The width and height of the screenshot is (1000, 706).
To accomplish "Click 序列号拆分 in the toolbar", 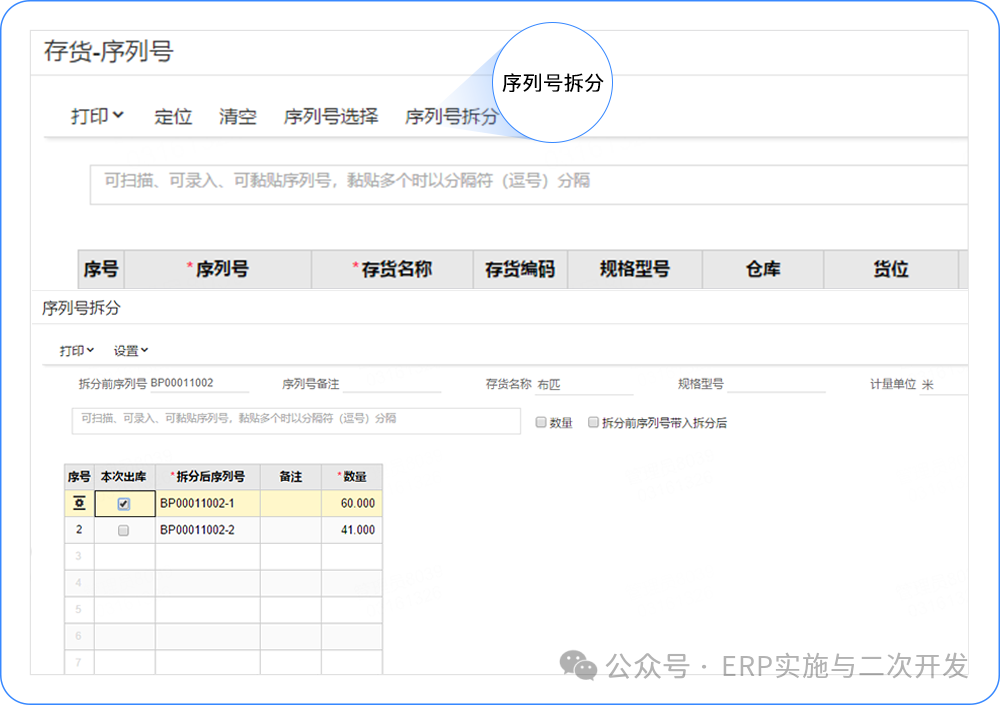I will click(451, 116).
